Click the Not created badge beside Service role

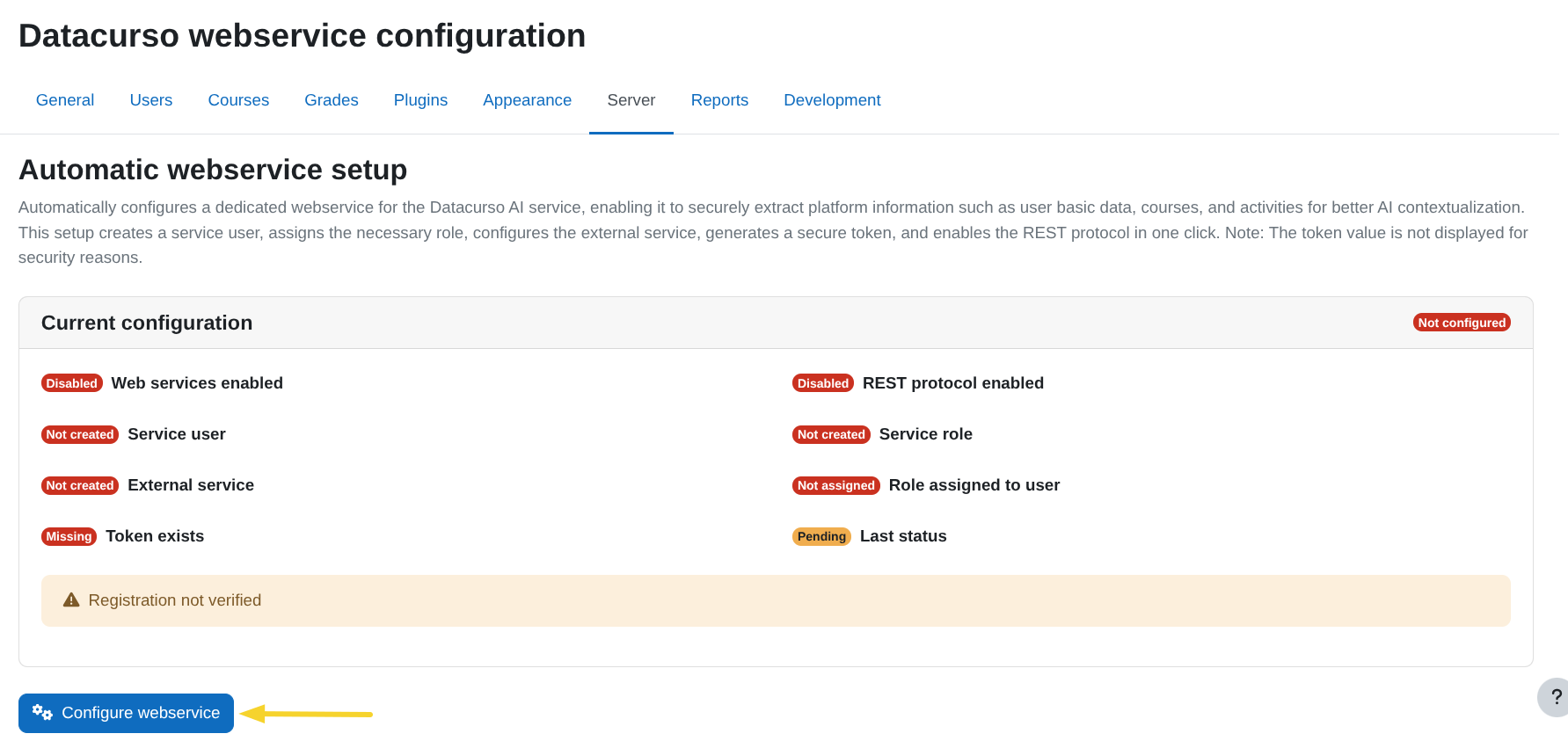[x=831, y=434]
